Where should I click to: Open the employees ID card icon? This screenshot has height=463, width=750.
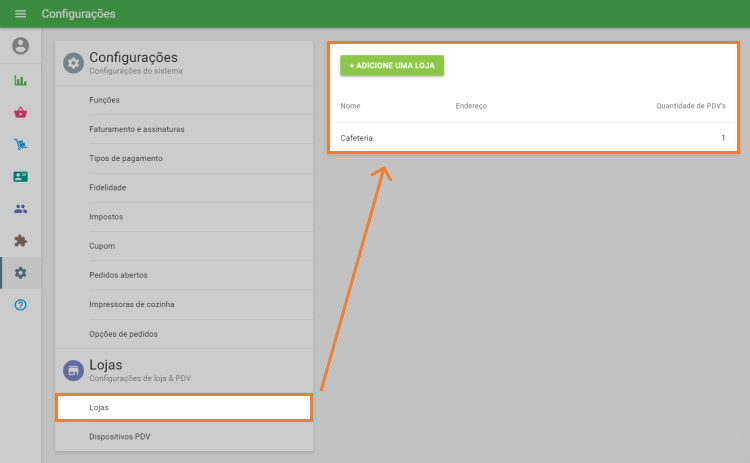[20, 176]
